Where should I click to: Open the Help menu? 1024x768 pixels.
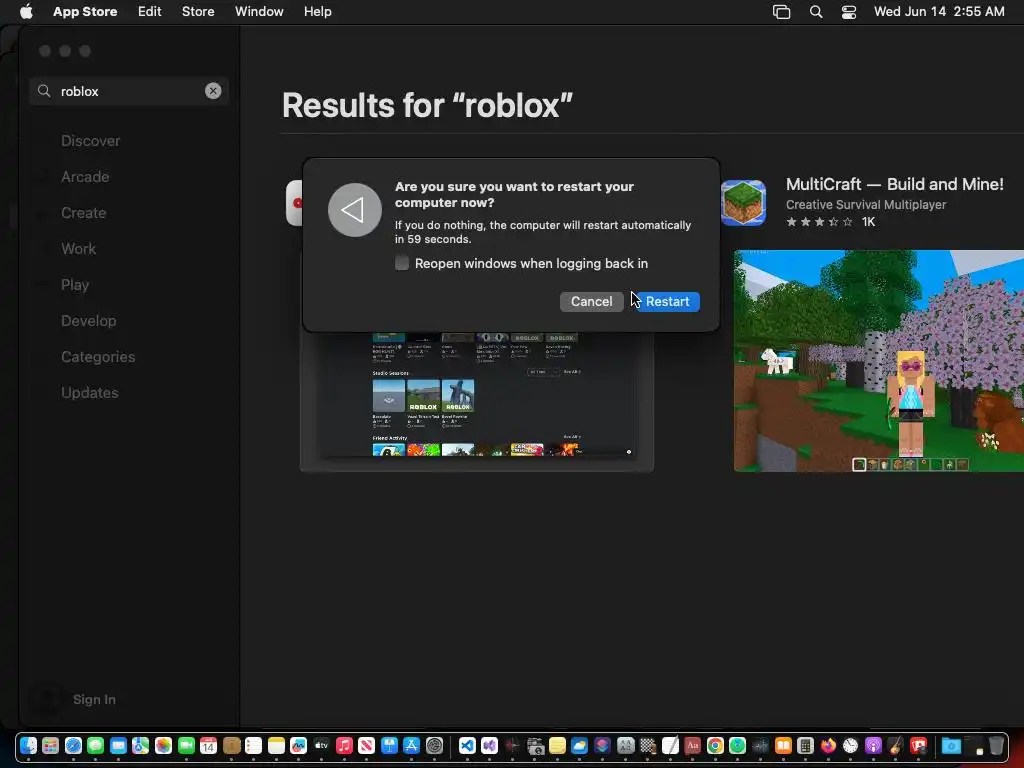click(317, 11)
